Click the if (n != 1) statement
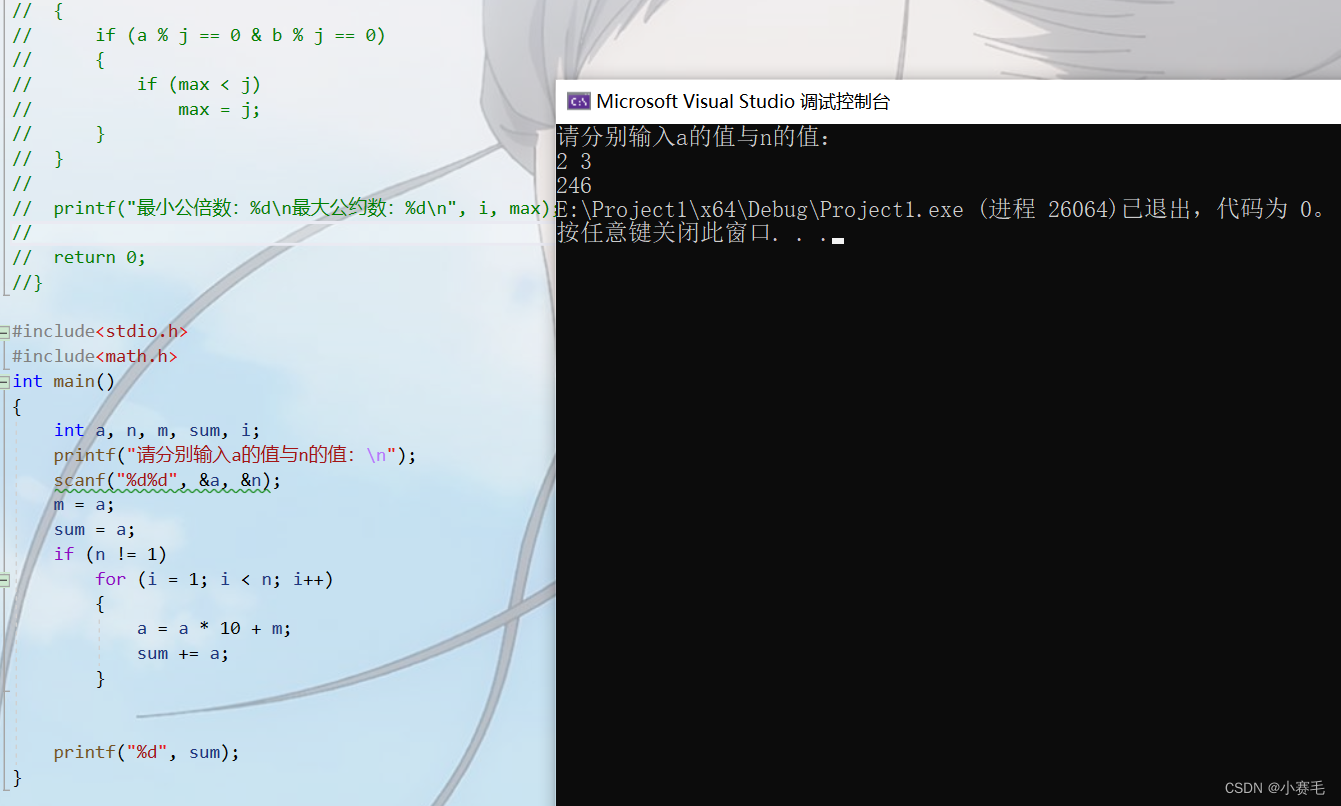Image resolution: width=1341 pixels, height=806 pixels. pyautogui.click(x=110, y=553)
